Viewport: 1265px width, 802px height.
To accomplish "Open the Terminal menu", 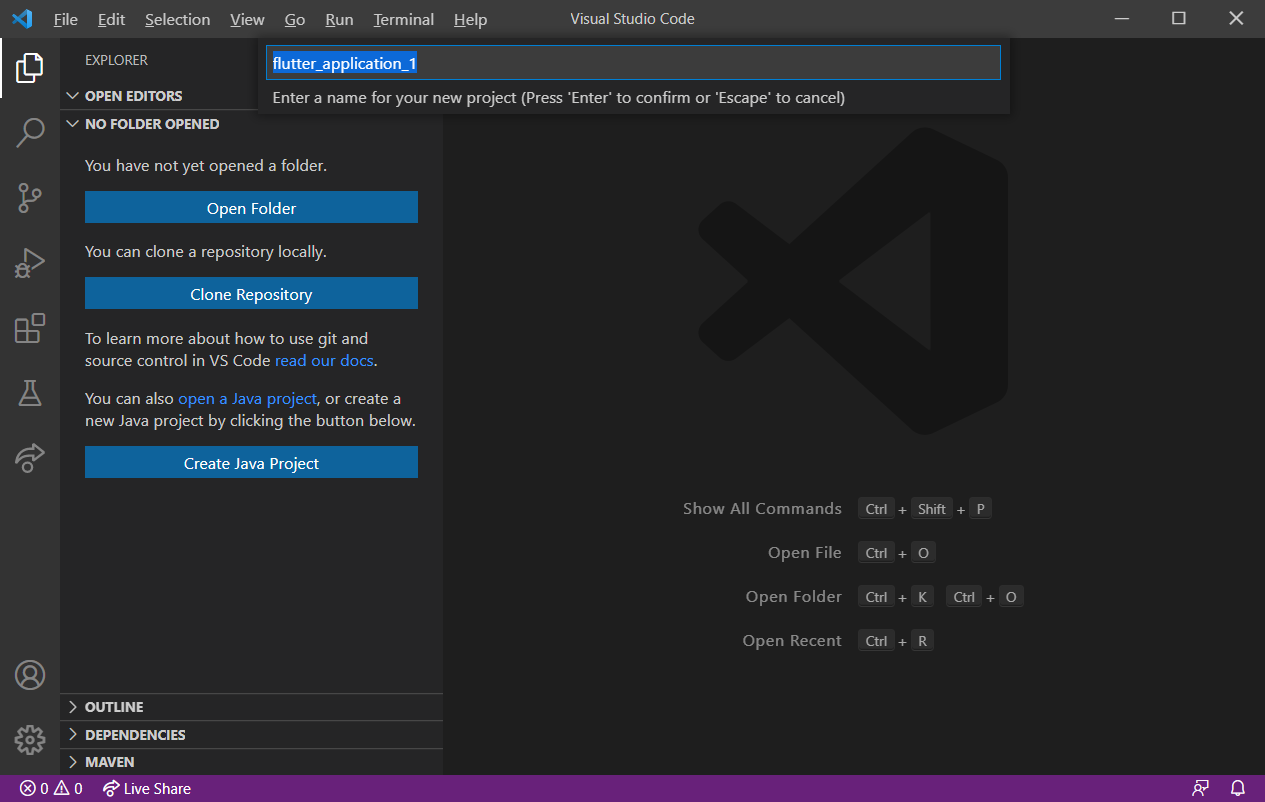I will (404, 19).
